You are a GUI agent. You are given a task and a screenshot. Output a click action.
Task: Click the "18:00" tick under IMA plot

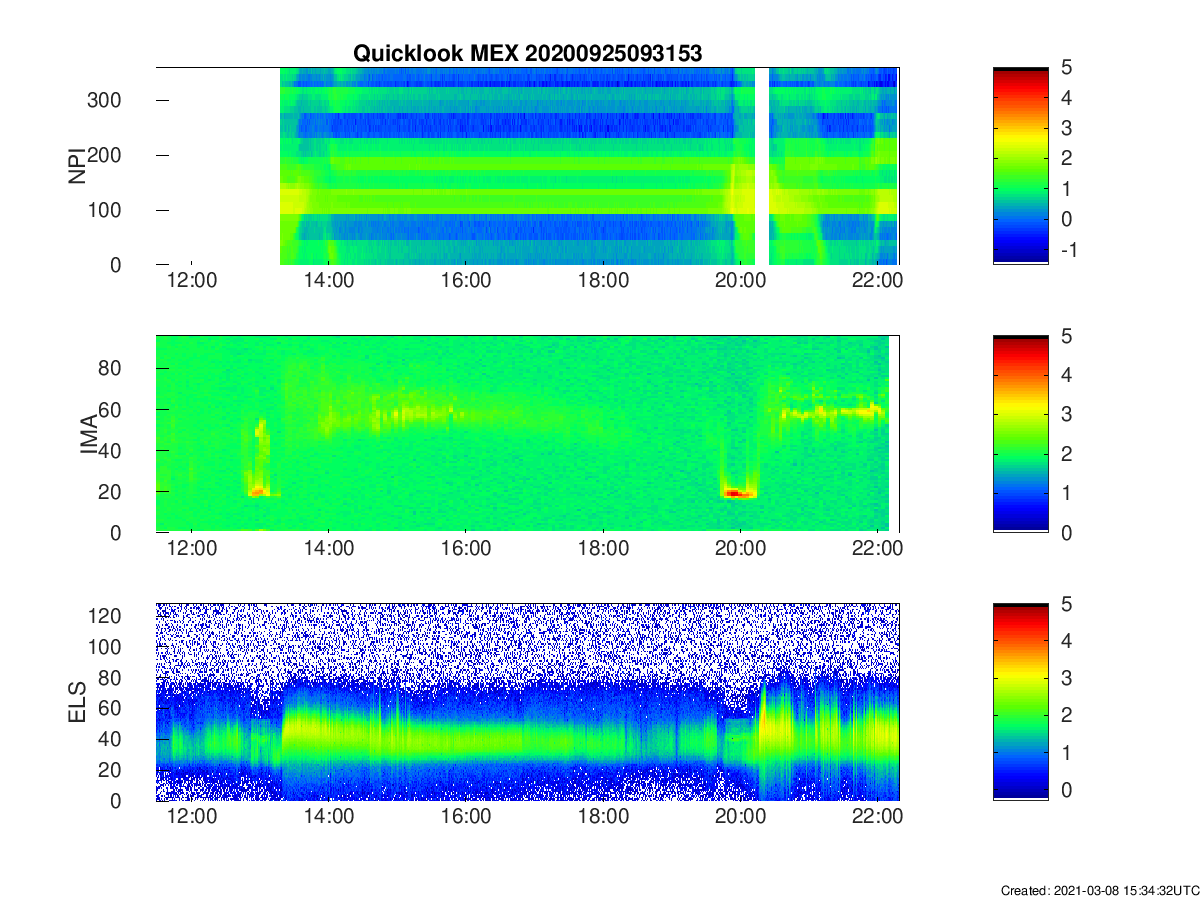[x=603, y=549]
